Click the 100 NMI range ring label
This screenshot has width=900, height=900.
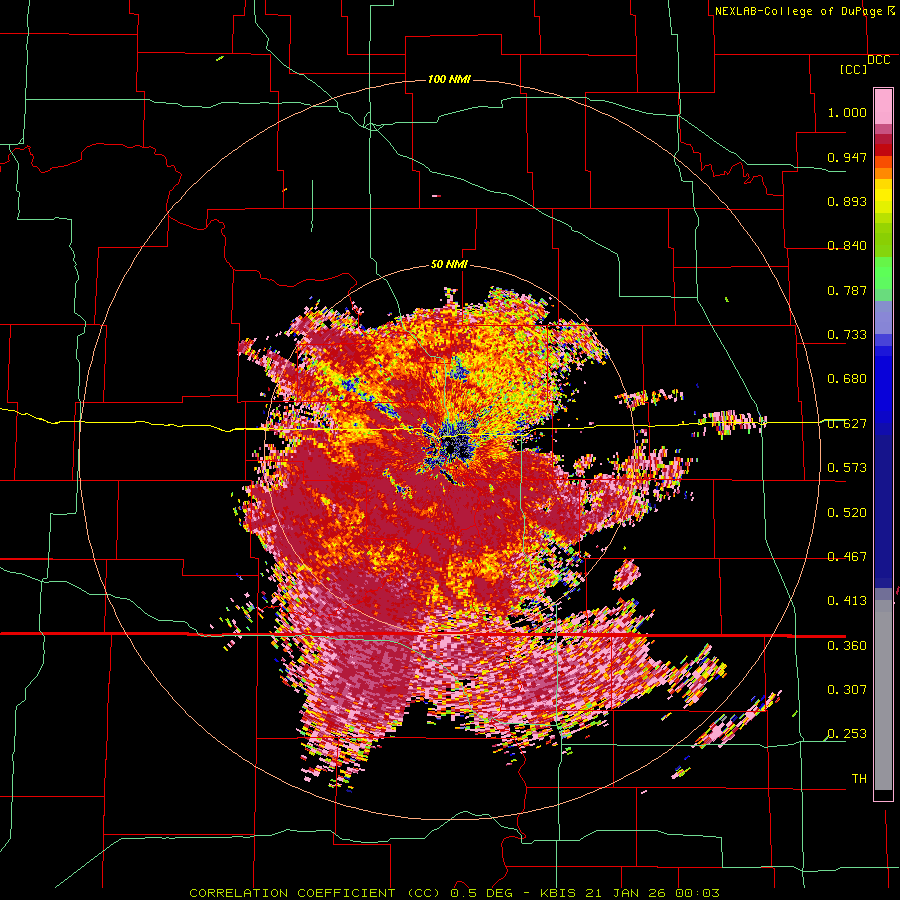point(449,79)
